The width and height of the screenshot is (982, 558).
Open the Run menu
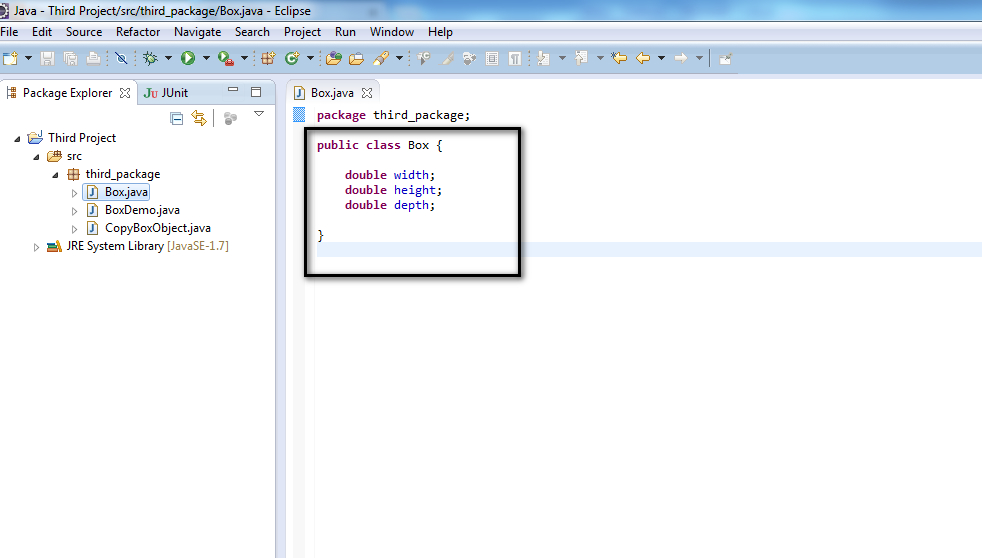coord(345,32)
